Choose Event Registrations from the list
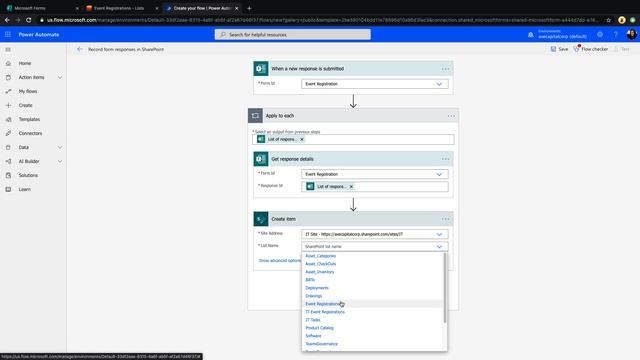The height and width of the screenshot is (360, 640). point(373,304)
